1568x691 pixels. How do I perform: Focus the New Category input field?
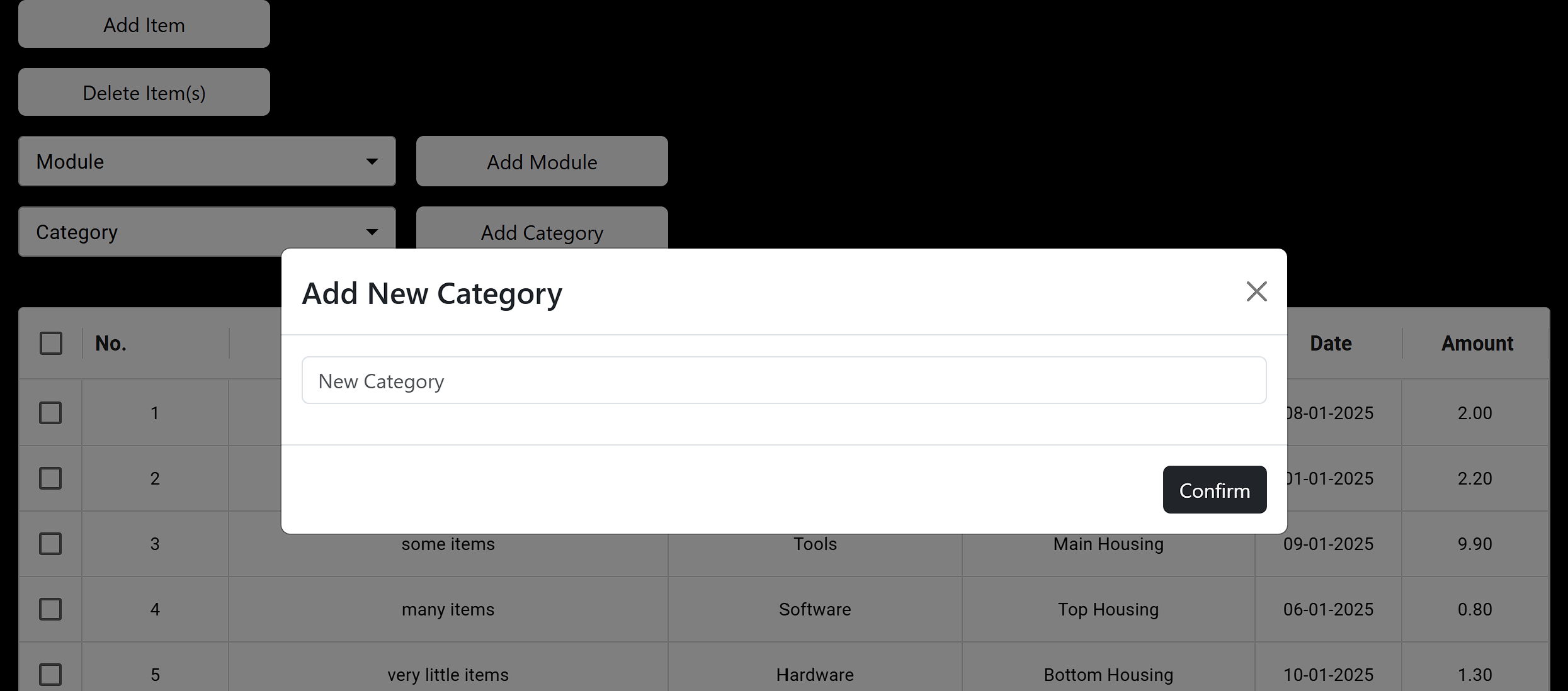tap(784, 380)
